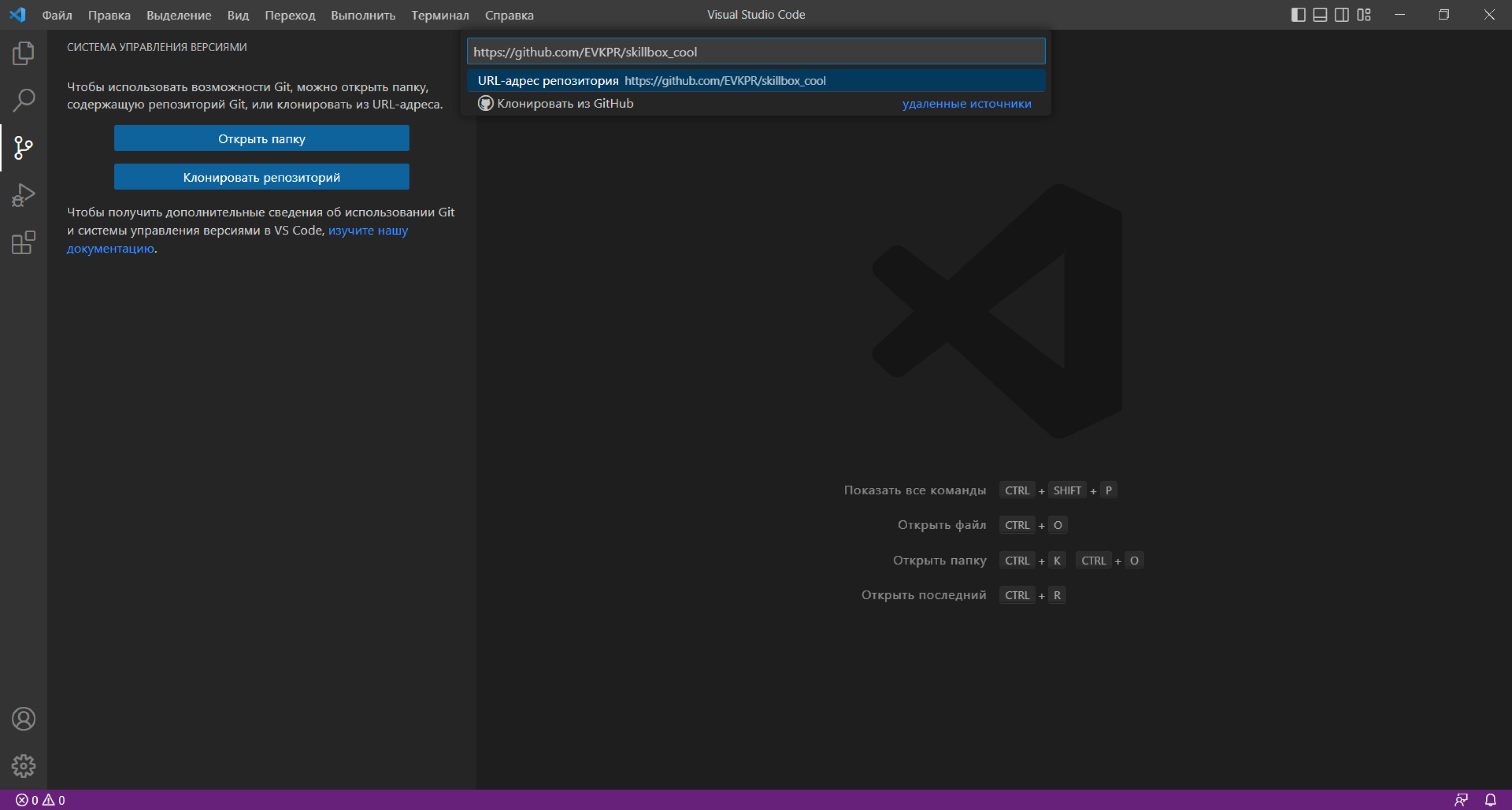
Task: Open the Extensions view icon
Action: pos(24,243)
